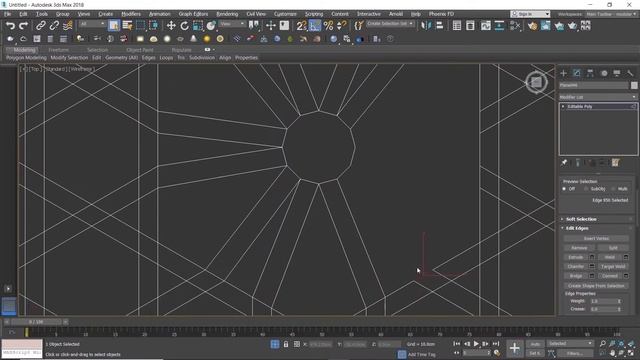
Task: Click the Align tool icon
Action: pyautogui.click(x=440, y=26)
